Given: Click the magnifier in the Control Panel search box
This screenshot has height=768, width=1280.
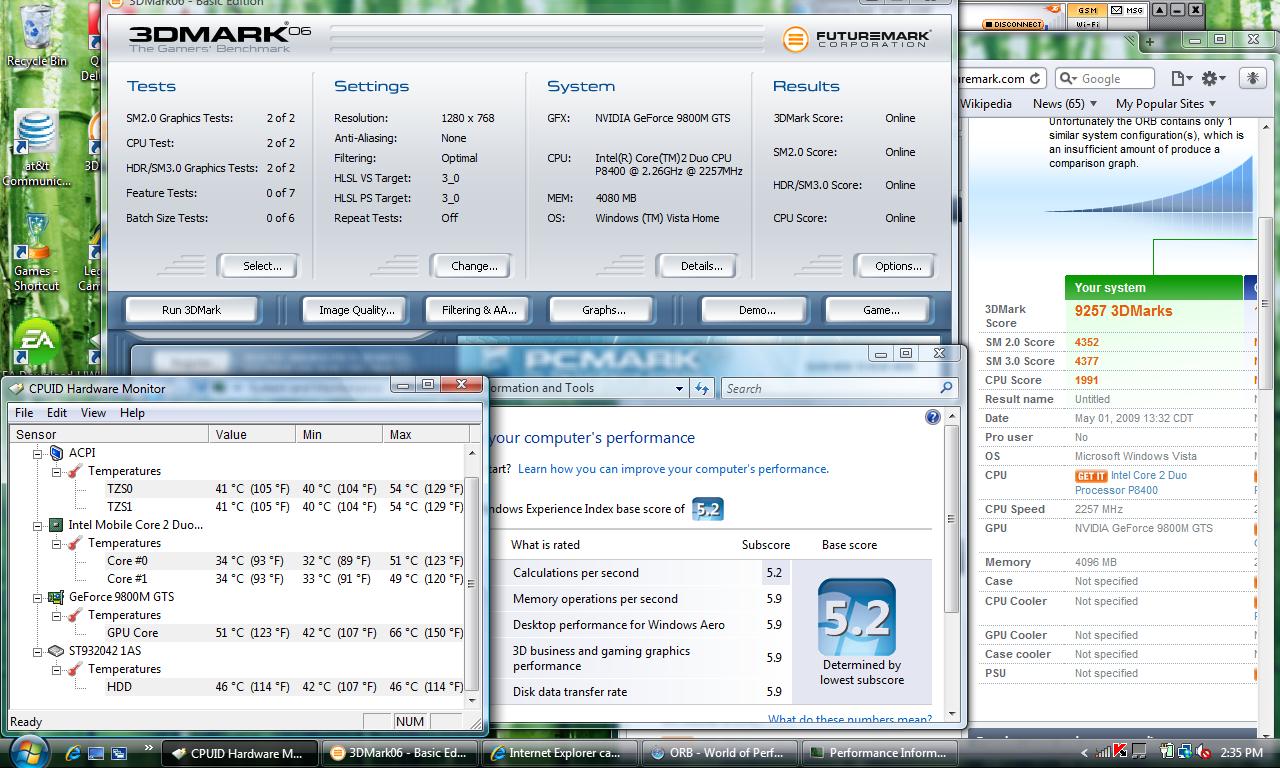Looking at the screenshot, I should pyautogui.click(x=946, y=388).
